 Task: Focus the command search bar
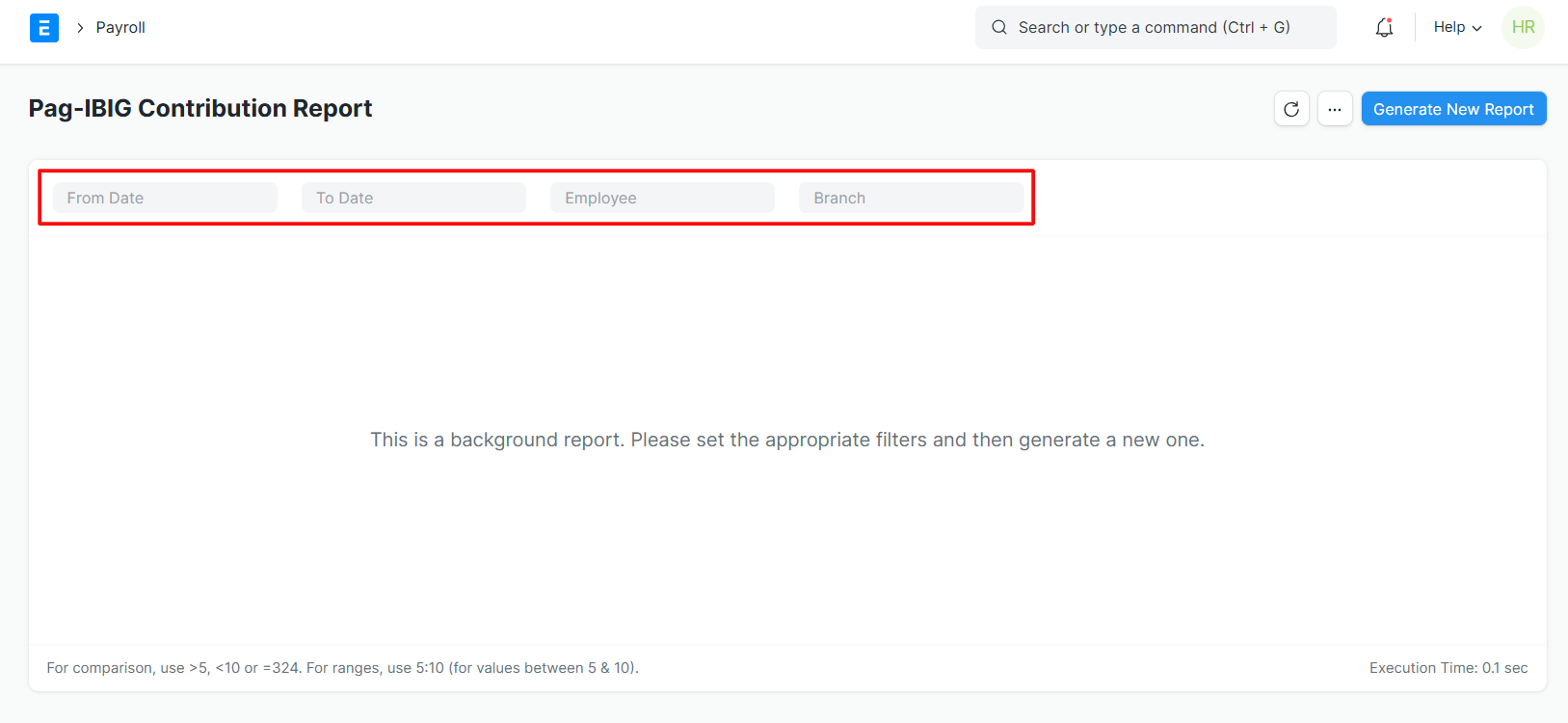click(x=1156, y=27)
